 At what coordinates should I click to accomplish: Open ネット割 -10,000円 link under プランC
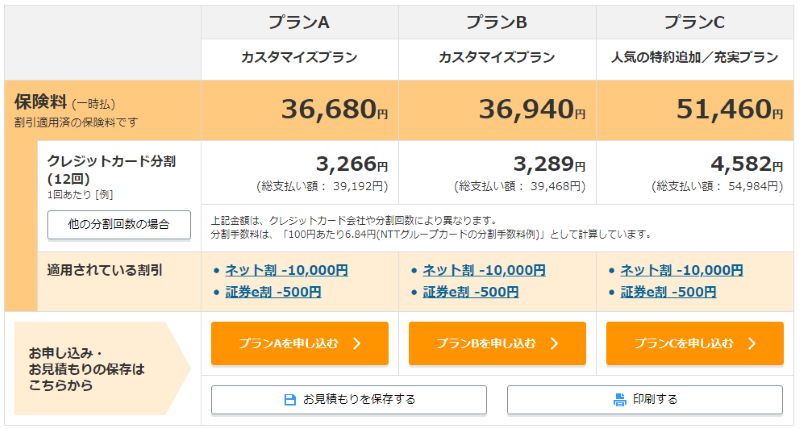[681, 270]
